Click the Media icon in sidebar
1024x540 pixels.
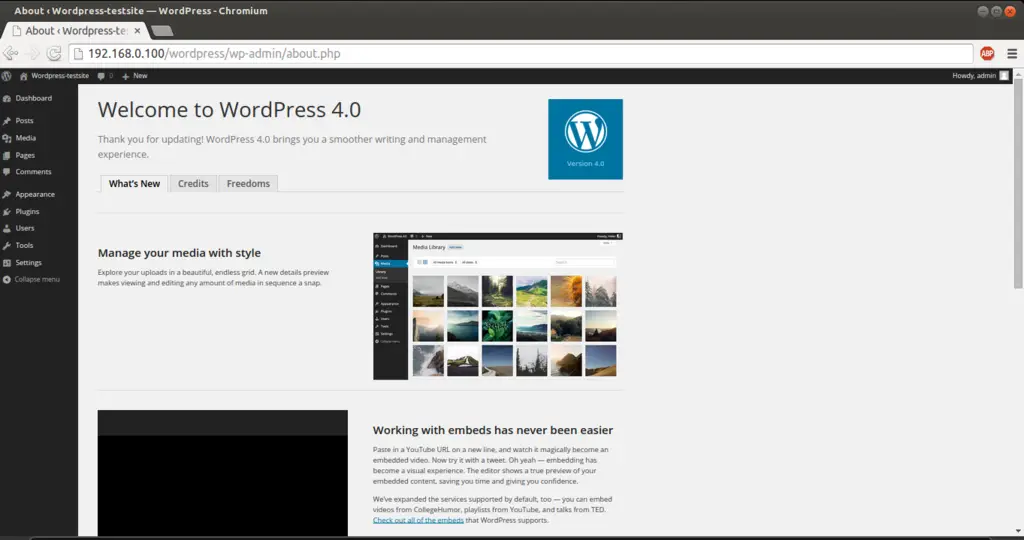coord(7,138)
